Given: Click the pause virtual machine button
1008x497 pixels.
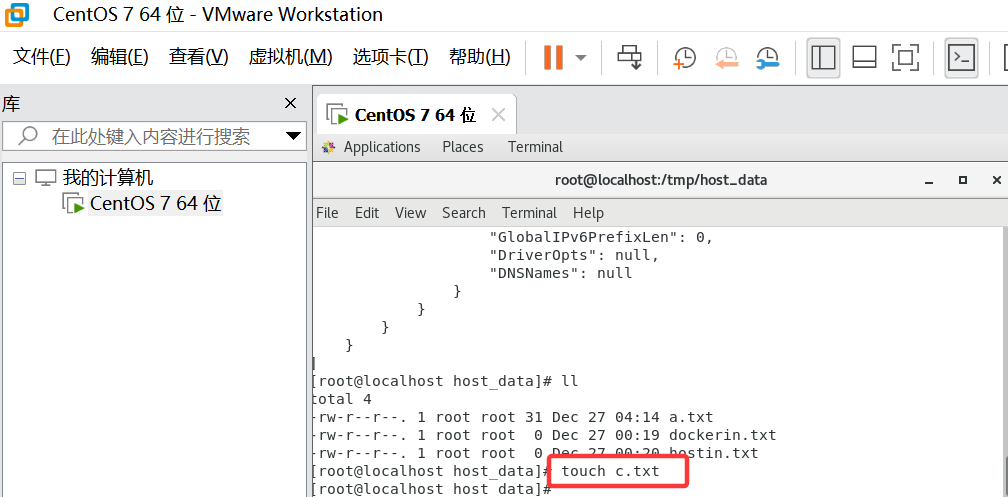Looking at the screenshot, I should coord(553,58).
